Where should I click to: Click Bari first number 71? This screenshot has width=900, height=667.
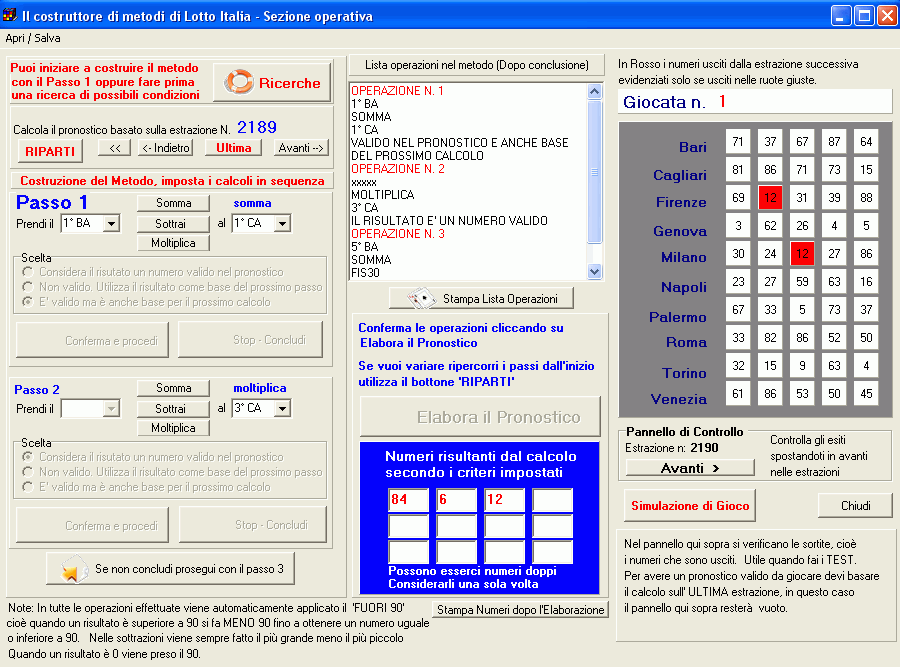click(738, 142)
